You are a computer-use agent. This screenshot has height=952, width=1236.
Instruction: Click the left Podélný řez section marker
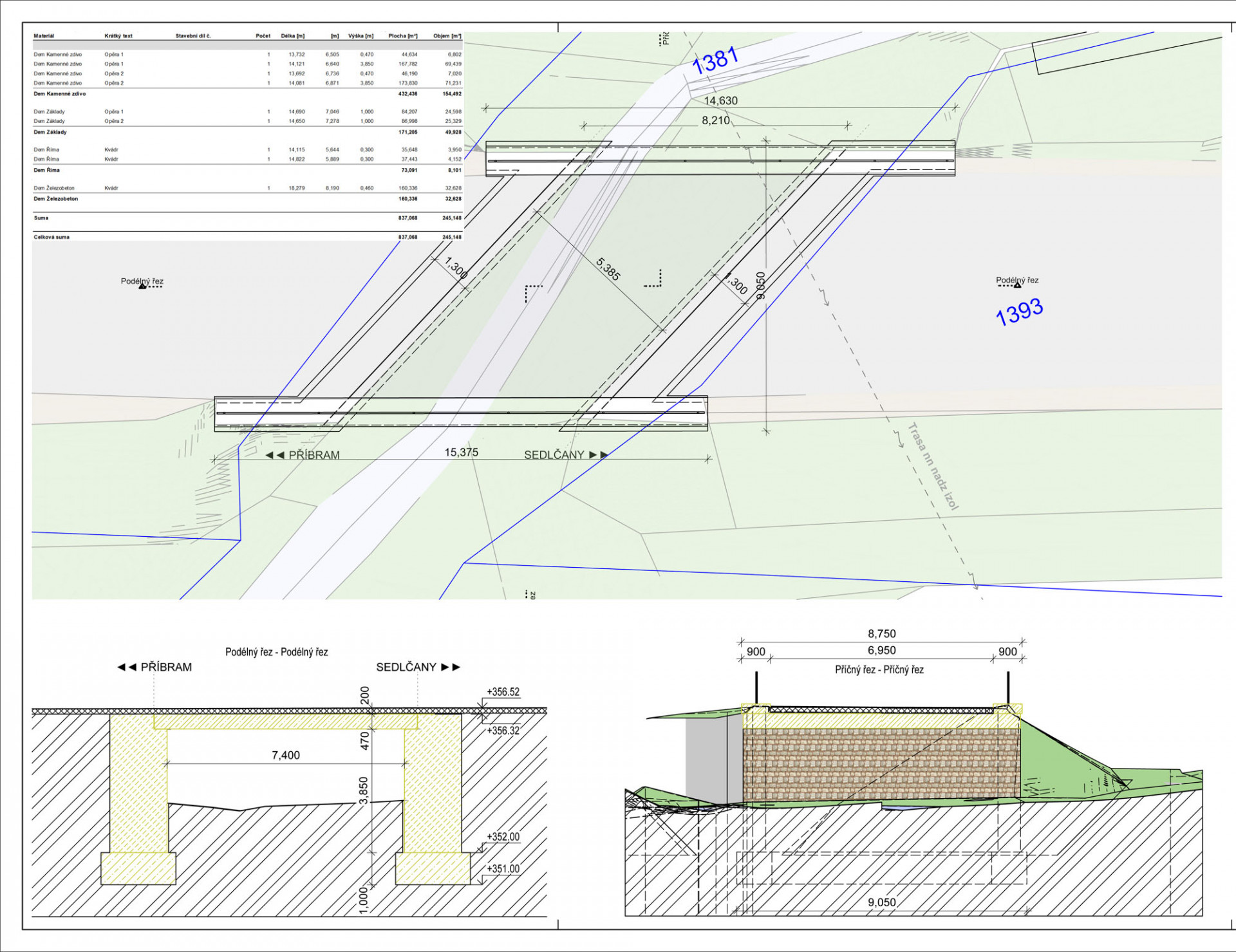(x=142, y=286)
